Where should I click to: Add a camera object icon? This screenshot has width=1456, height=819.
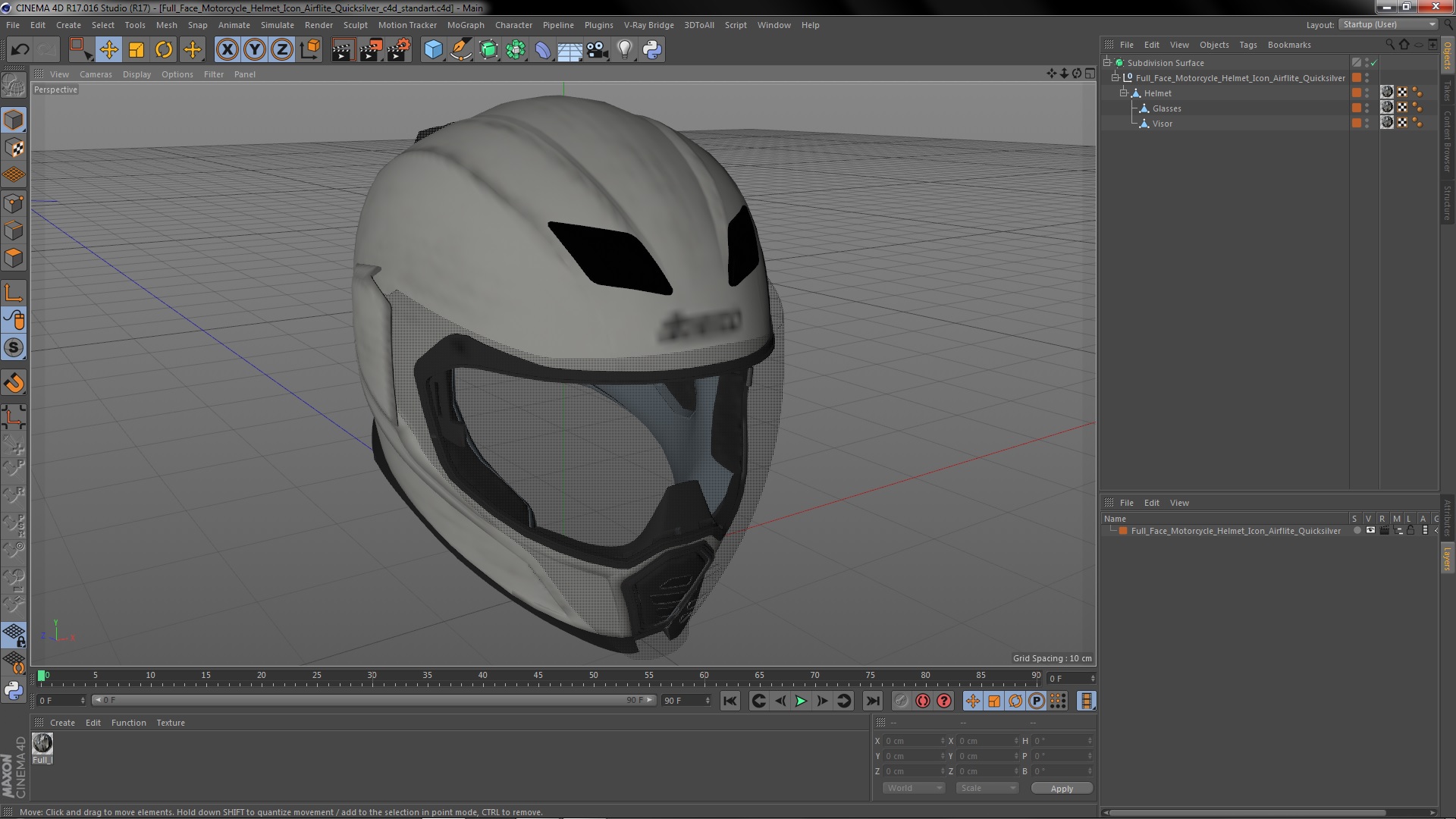[x=598, y=50]
